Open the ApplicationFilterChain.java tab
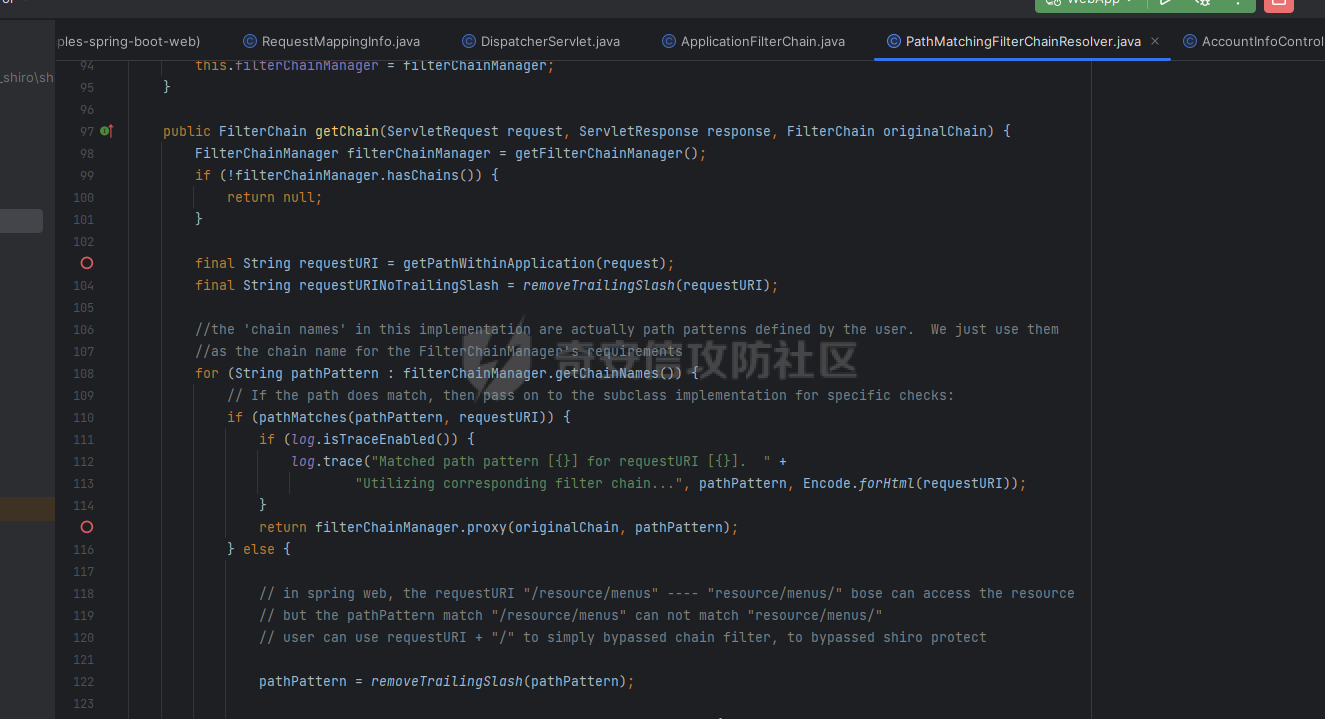Screen dimensions: 1325x719 tap(762, 41)
